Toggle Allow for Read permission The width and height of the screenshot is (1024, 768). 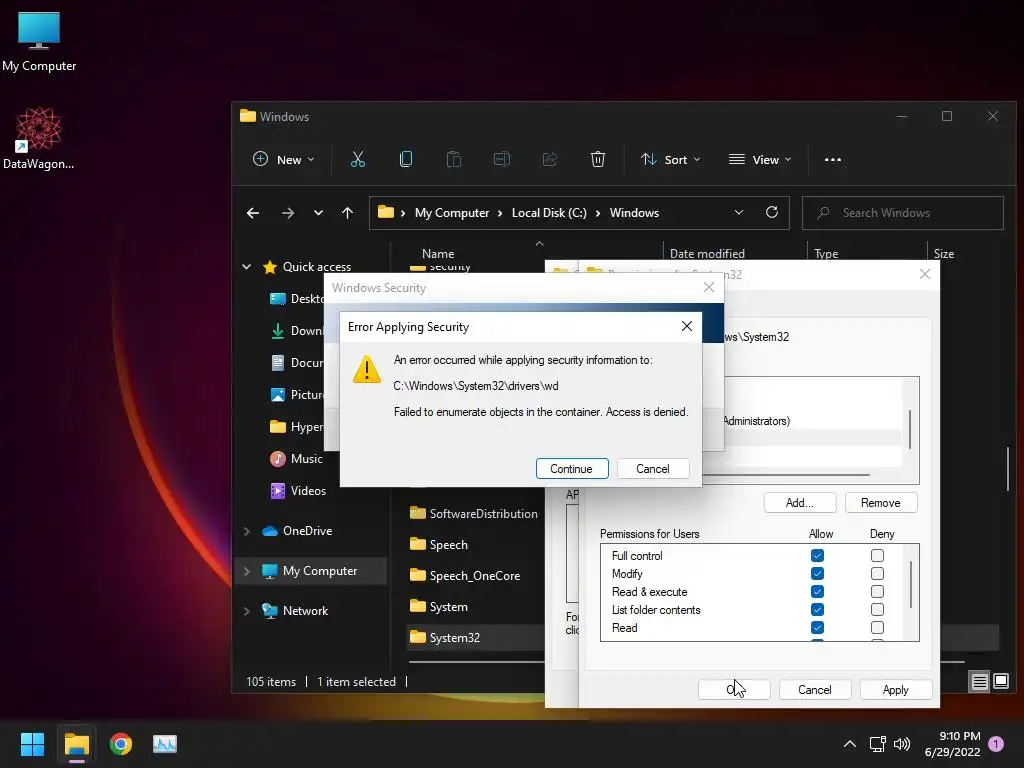tap(817, 627)
